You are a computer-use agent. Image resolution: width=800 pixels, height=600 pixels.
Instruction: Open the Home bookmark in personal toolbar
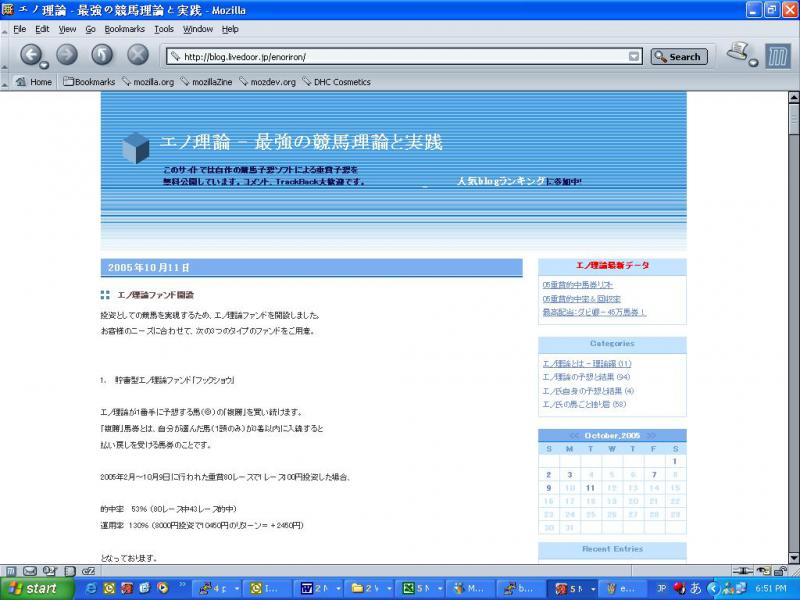[x=34, y=82]
